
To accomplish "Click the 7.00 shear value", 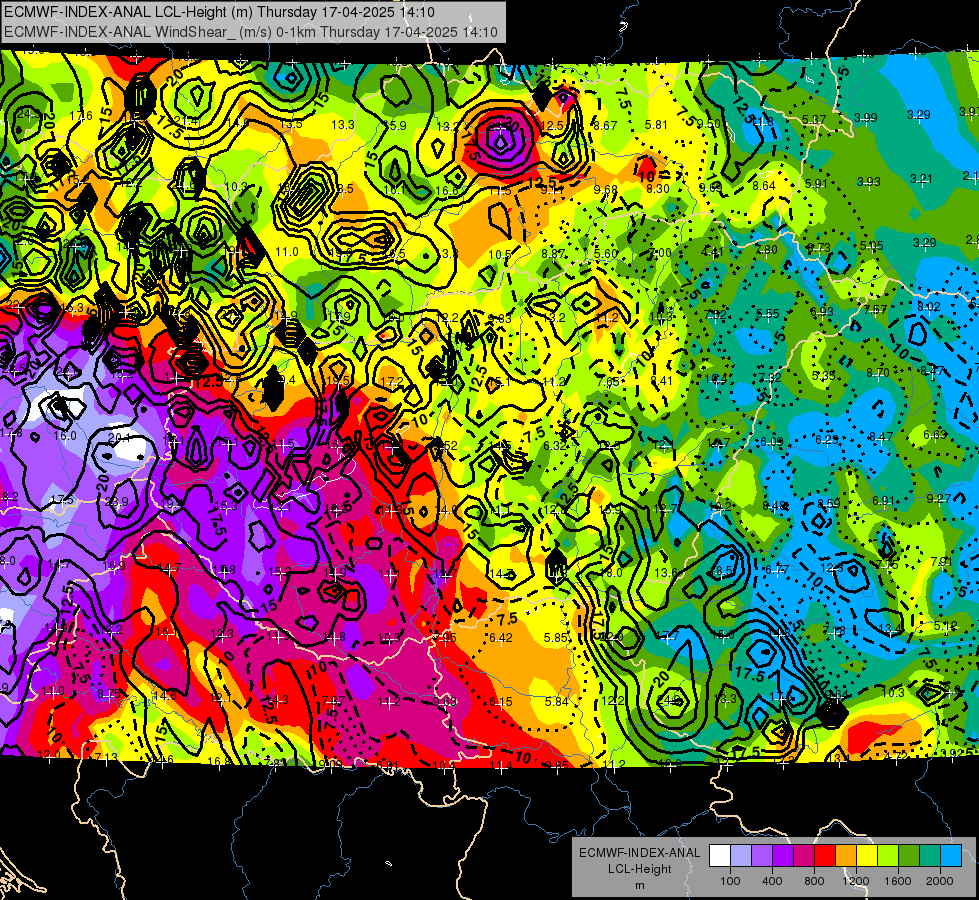I will point(660,253).
